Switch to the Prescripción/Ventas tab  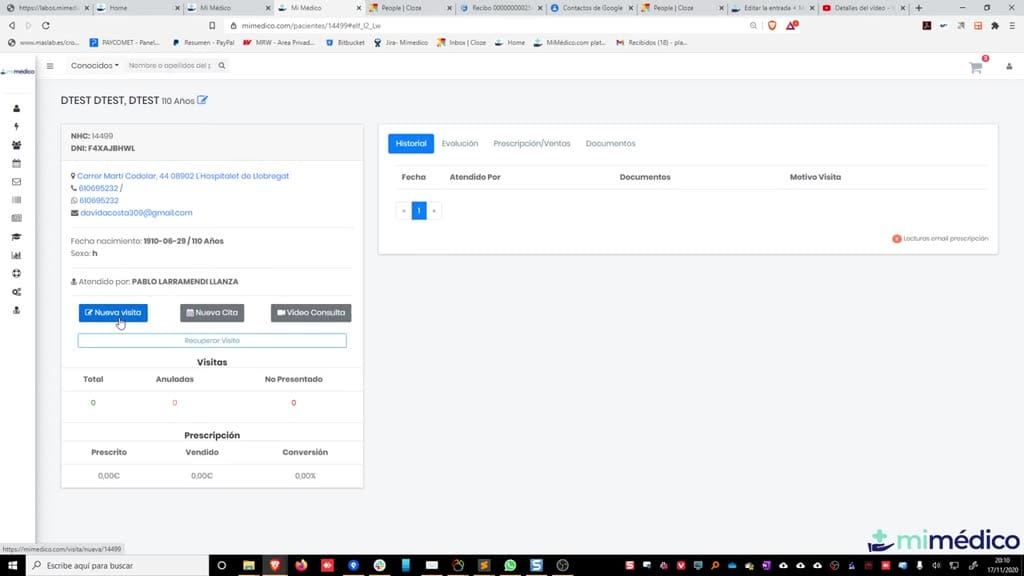point(532,144)
